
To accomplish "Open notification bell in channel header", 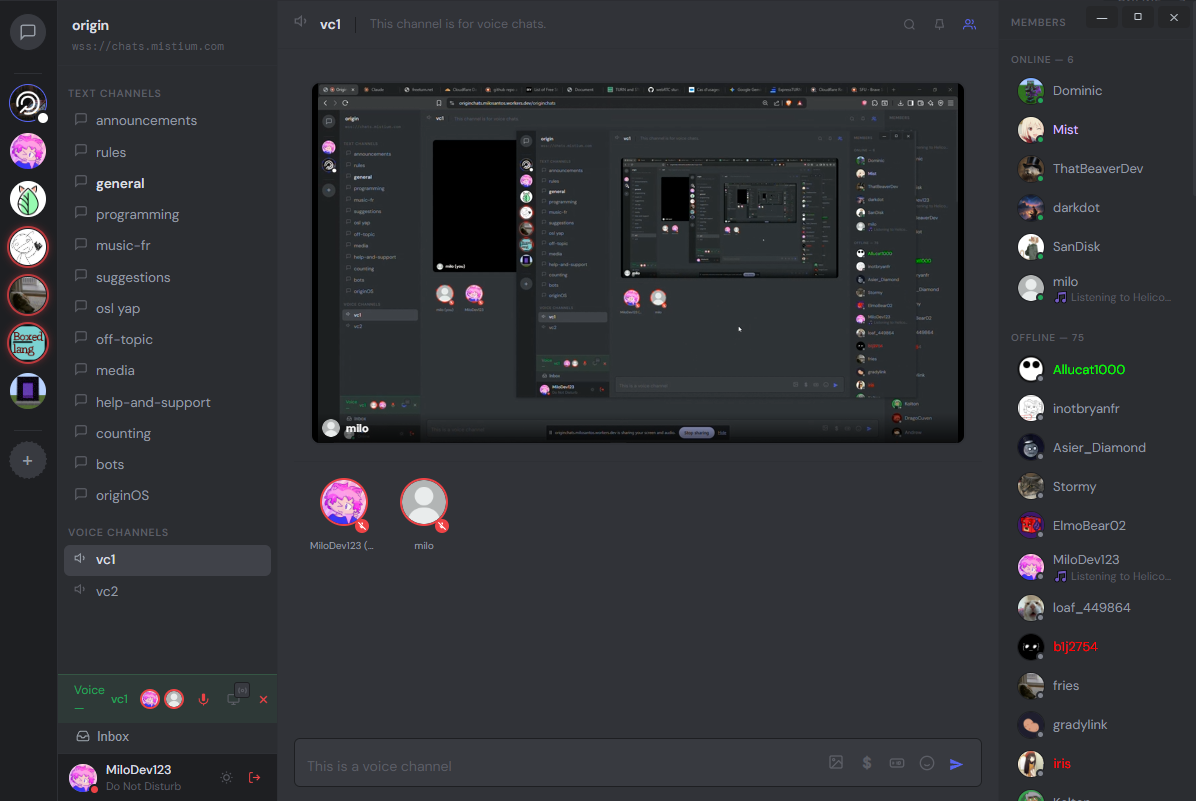I will click(939, 24).
